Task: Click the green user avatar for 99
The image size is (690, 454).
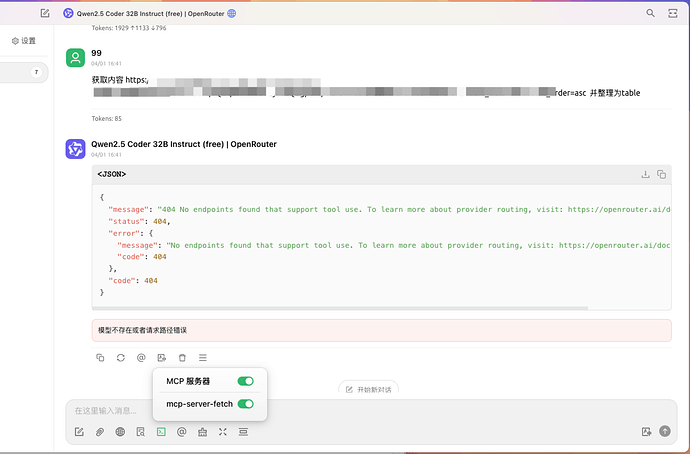Action: coord(75,58)
